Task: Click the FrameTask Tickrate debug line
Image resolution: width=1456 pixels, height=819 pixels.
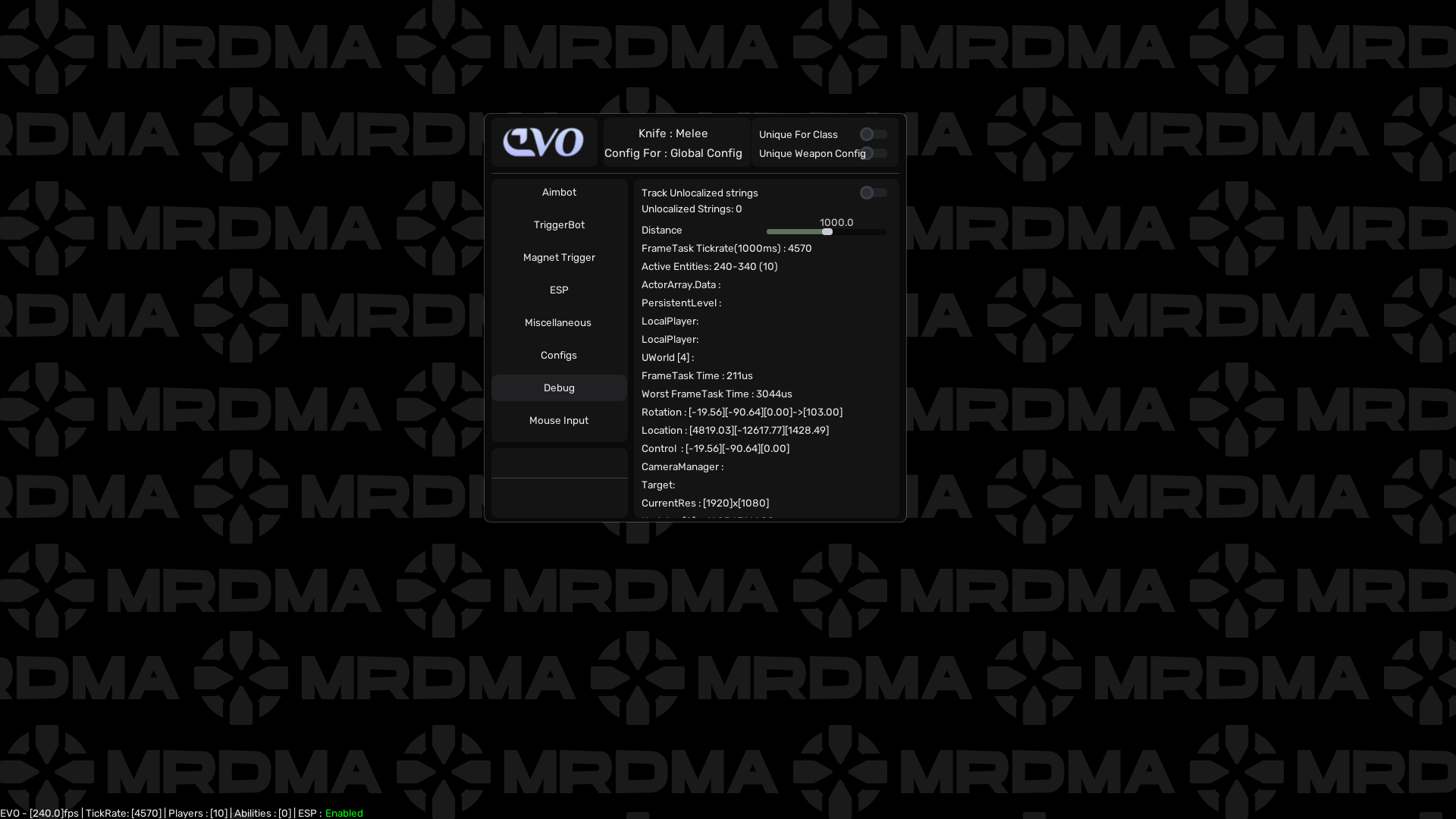Action: click(726, 249)
